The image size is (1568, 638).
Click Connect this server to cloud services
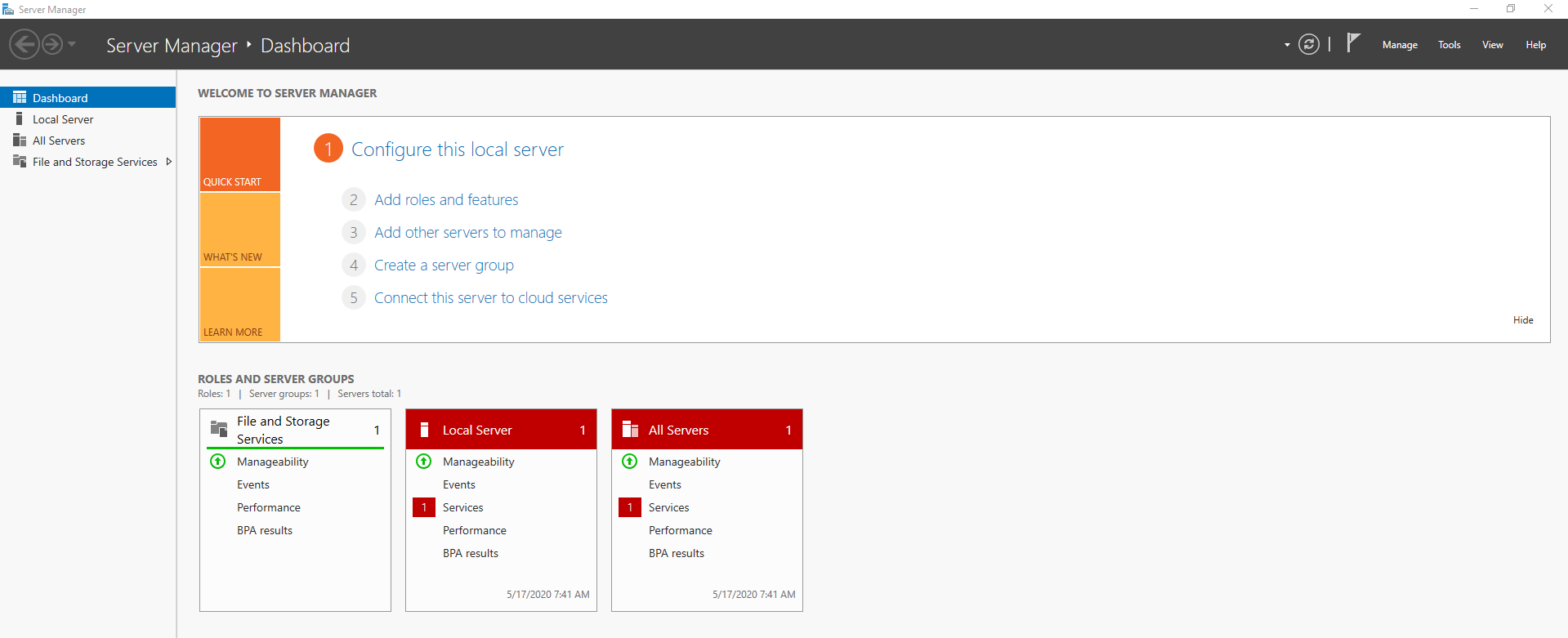point(490,298)
